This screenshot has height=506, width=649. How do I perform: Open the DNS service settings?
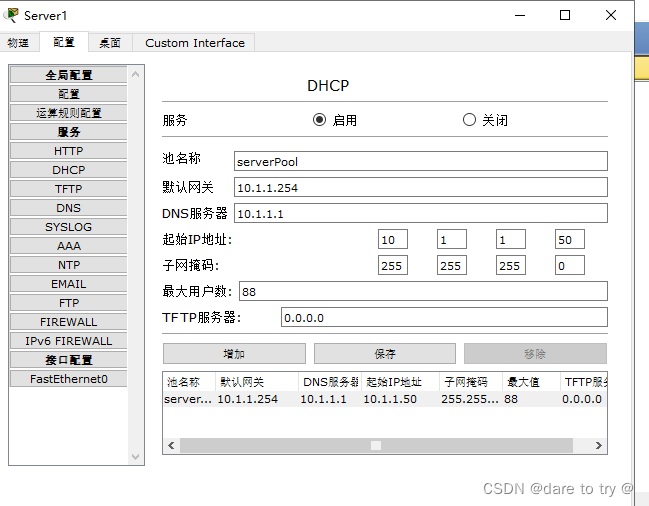click(69, 208)
